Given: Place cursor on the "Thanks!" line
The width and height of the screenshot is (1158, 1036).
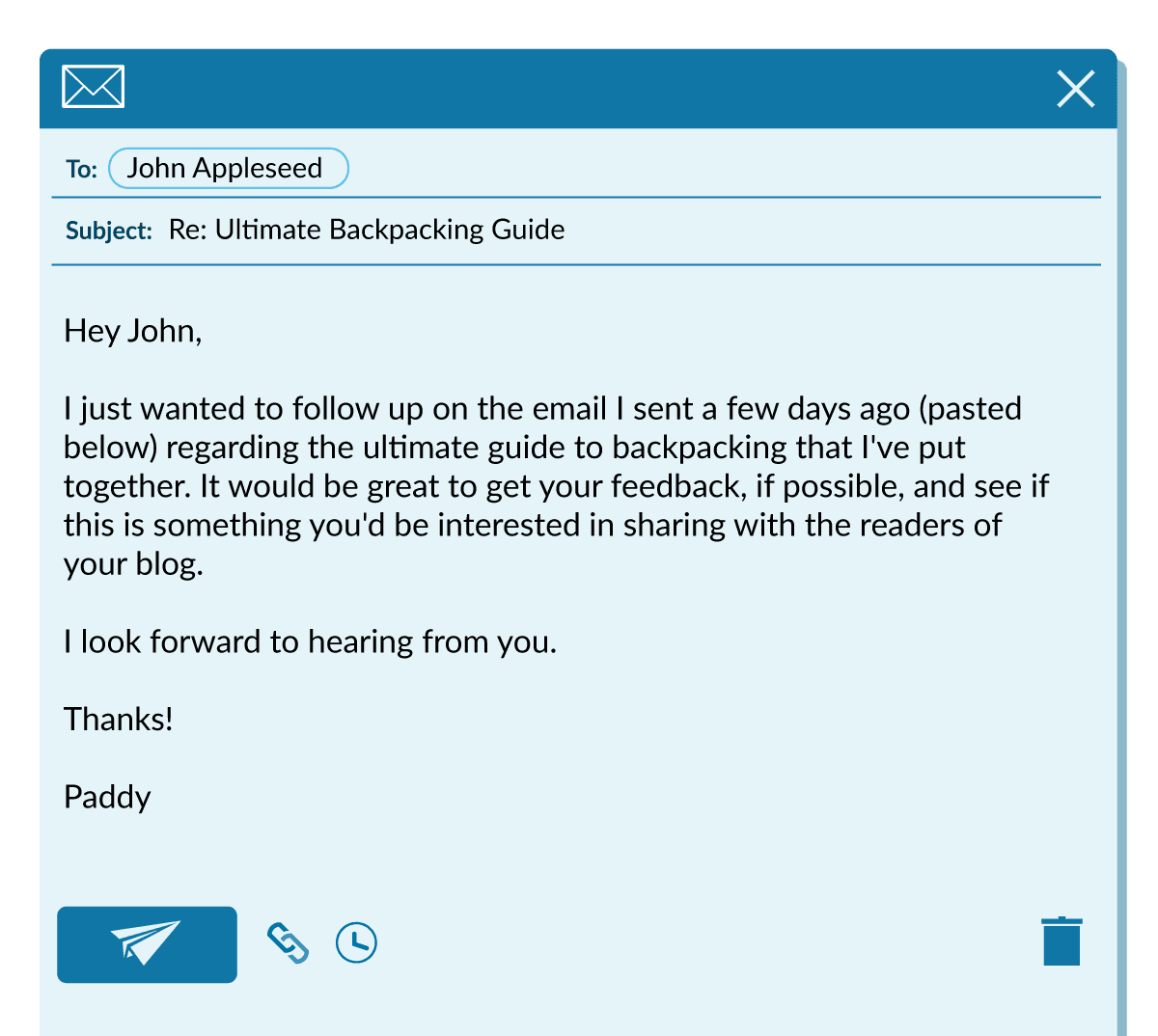Looking at the screenshot, I should tap(118, 719).
